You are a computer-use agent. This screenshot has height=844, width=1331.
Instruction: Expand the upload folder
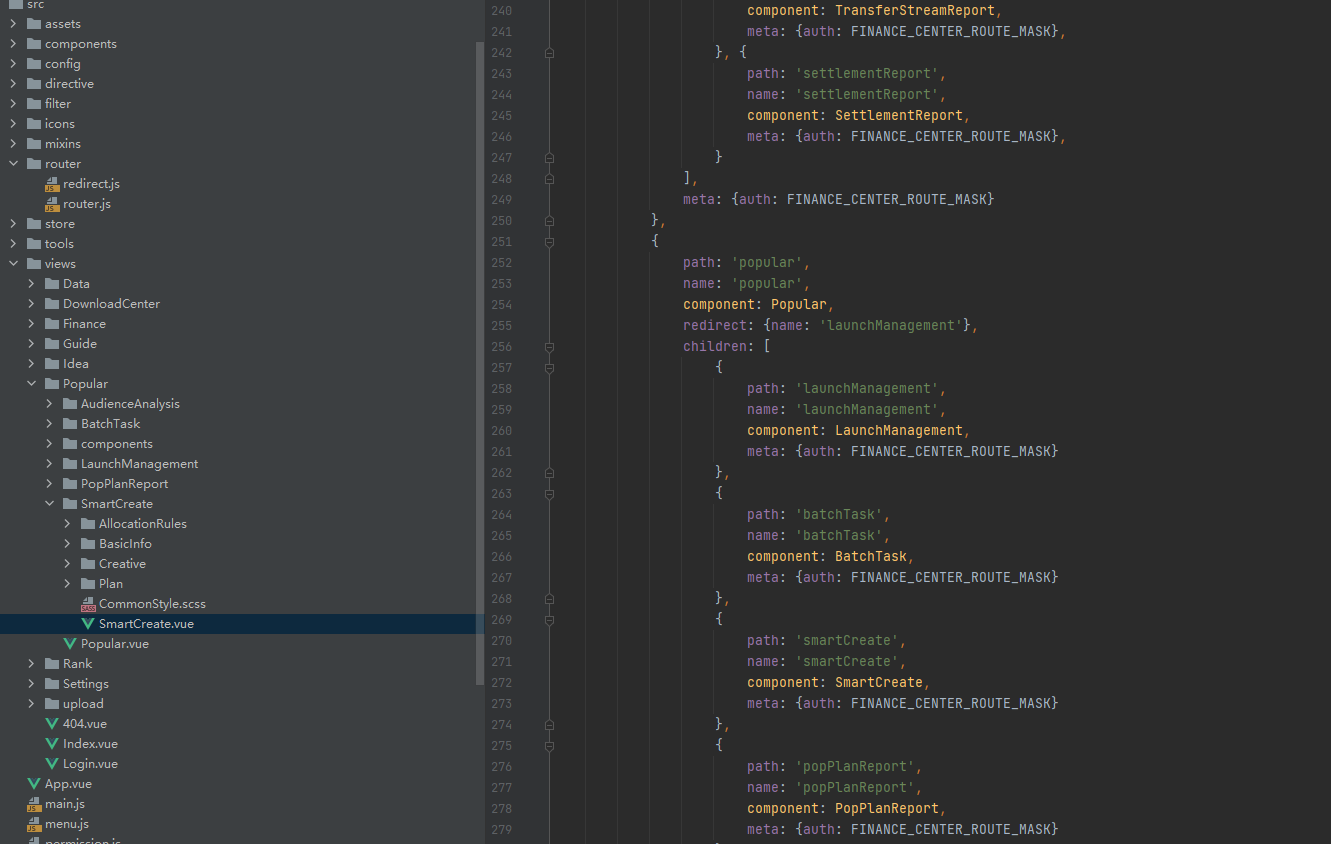pos(31,704)
